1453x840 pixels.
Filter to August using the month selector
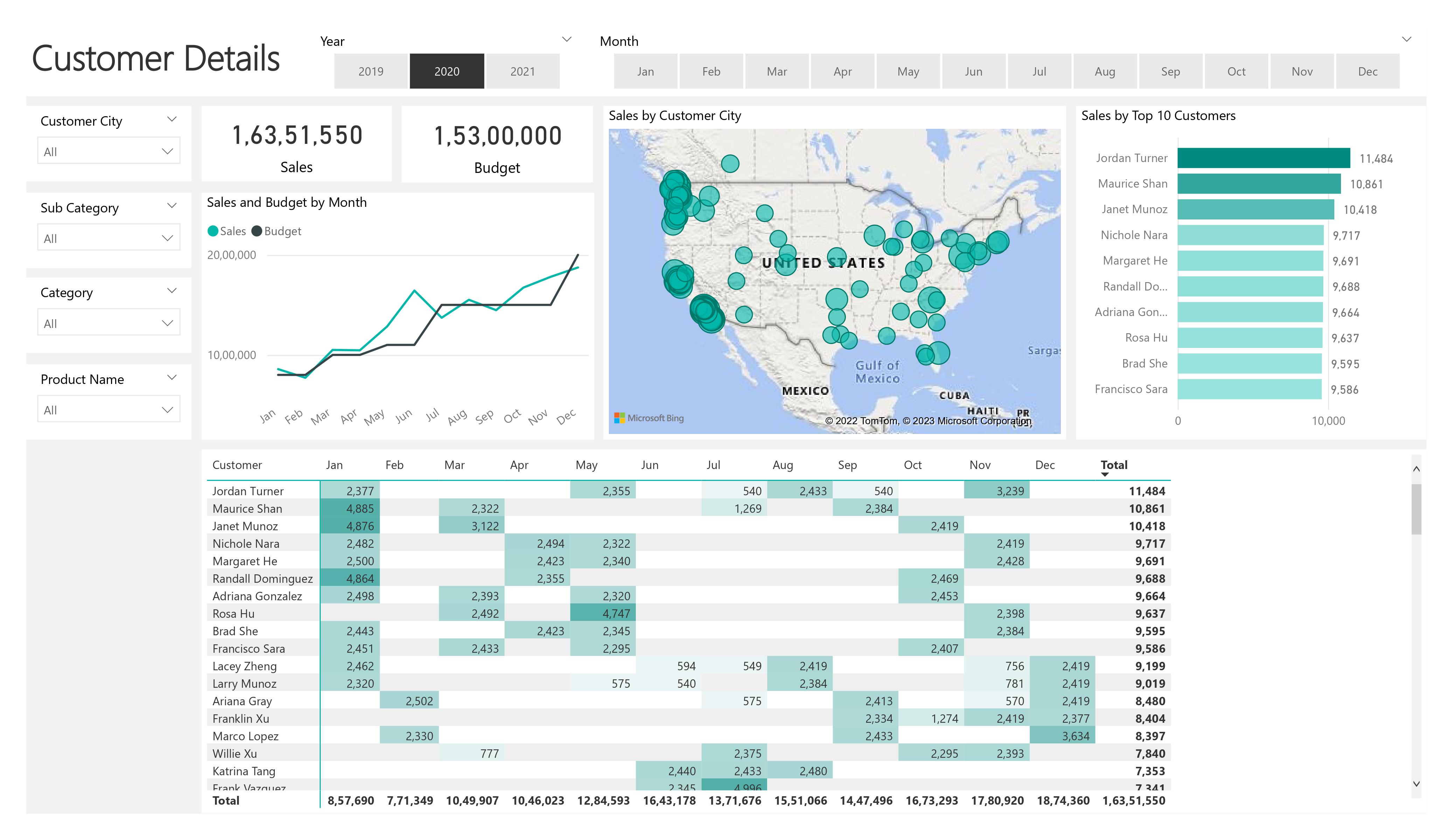pyautogui.click(x=1105, y=71)
